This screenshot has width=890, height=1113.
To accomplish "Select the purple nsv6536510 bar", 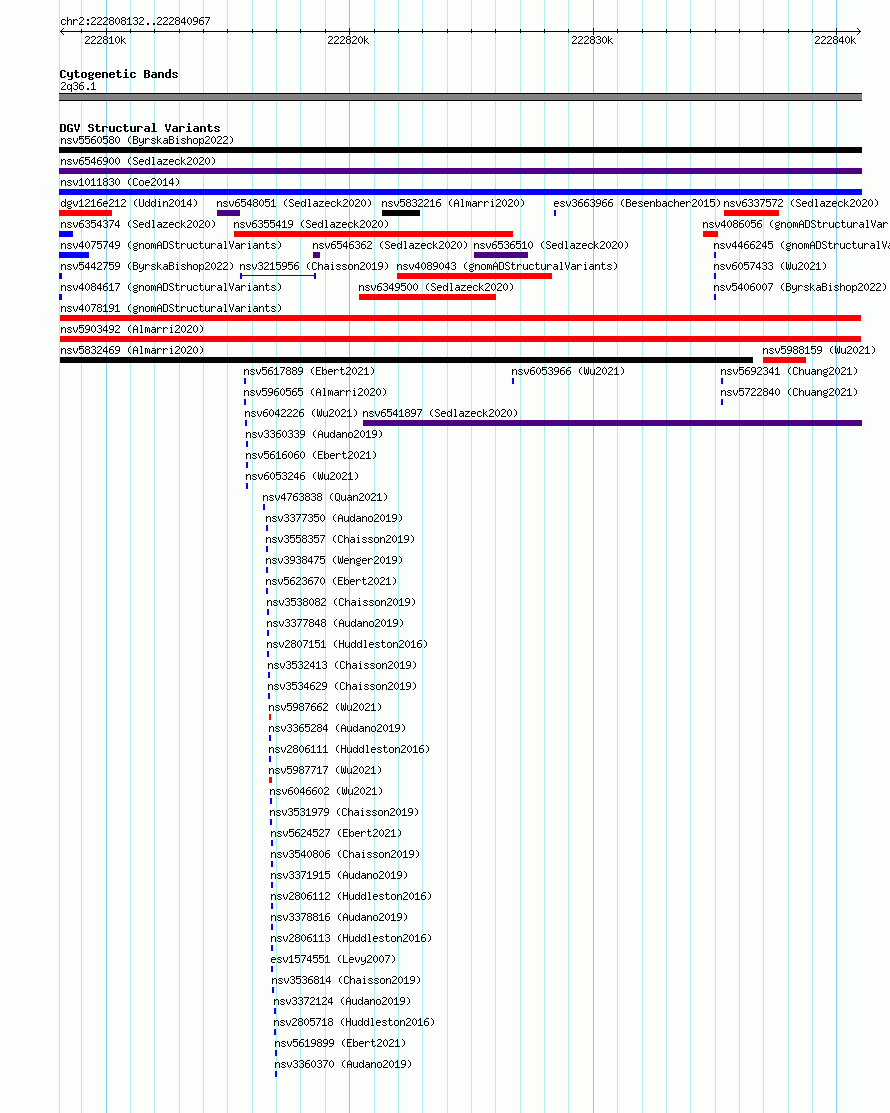I will pos(501,255).
